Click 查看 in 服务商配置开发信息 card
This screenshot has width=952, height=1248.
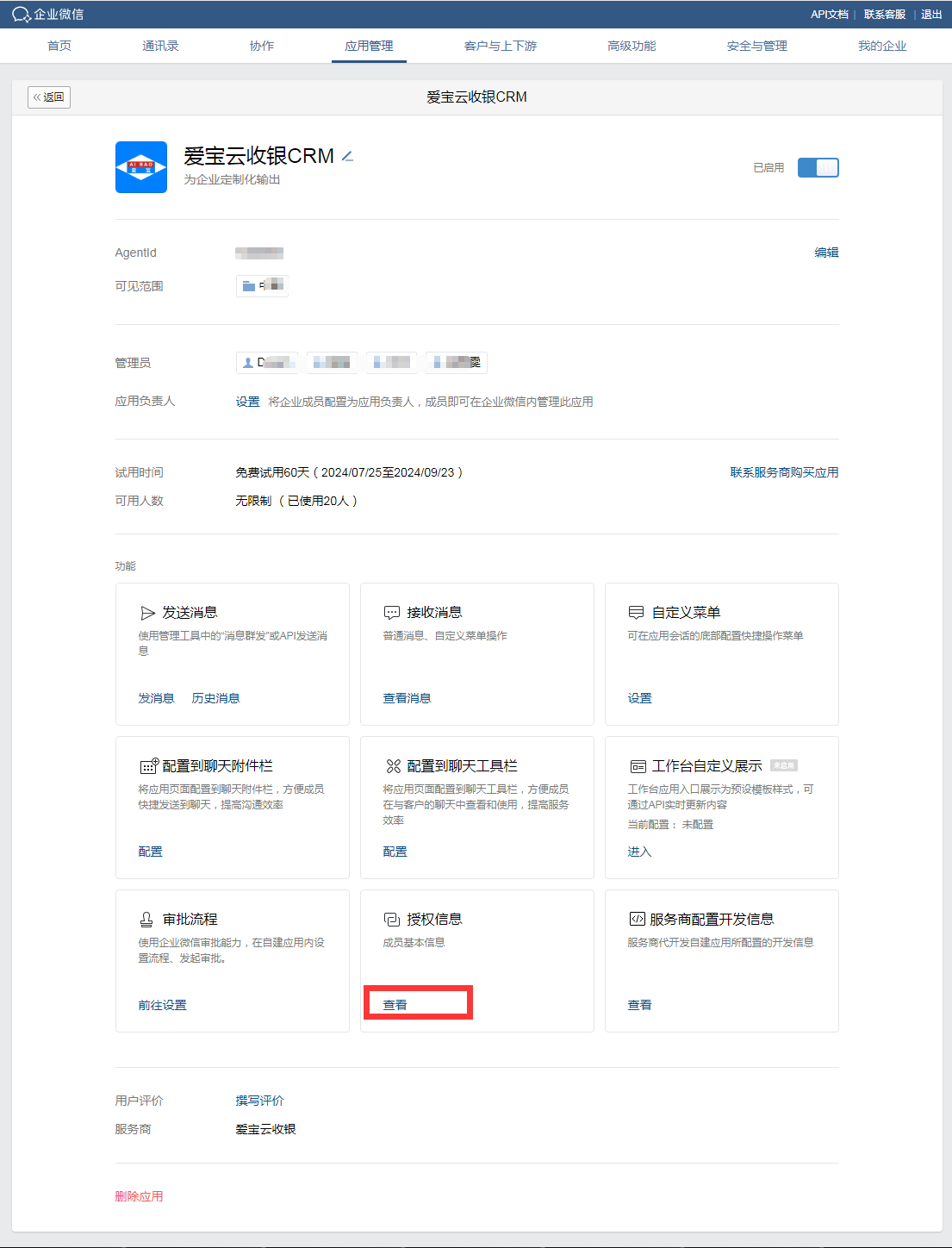pyautogui.click(x=639, y=1005)
